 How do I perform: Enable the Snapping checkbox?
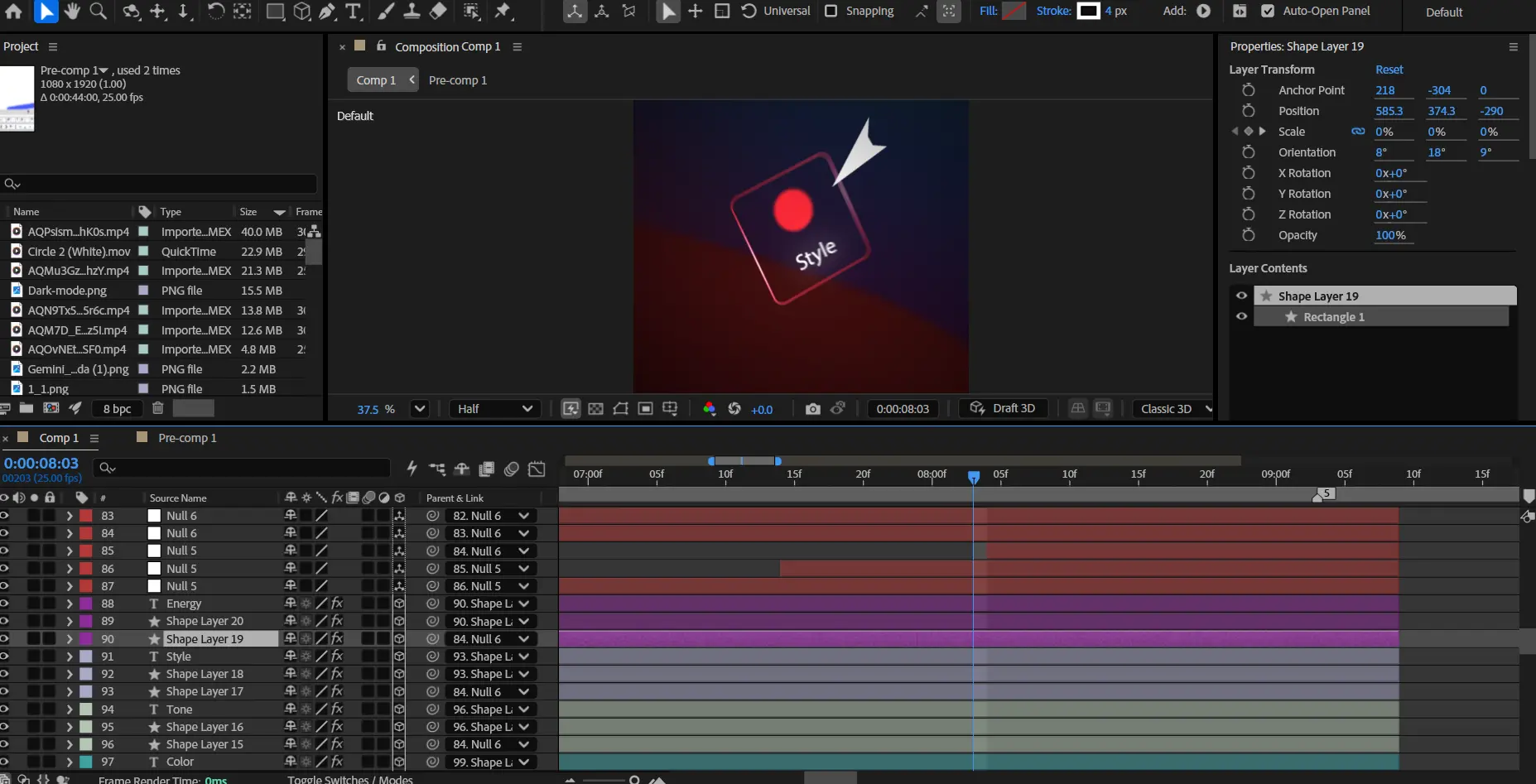831,11
